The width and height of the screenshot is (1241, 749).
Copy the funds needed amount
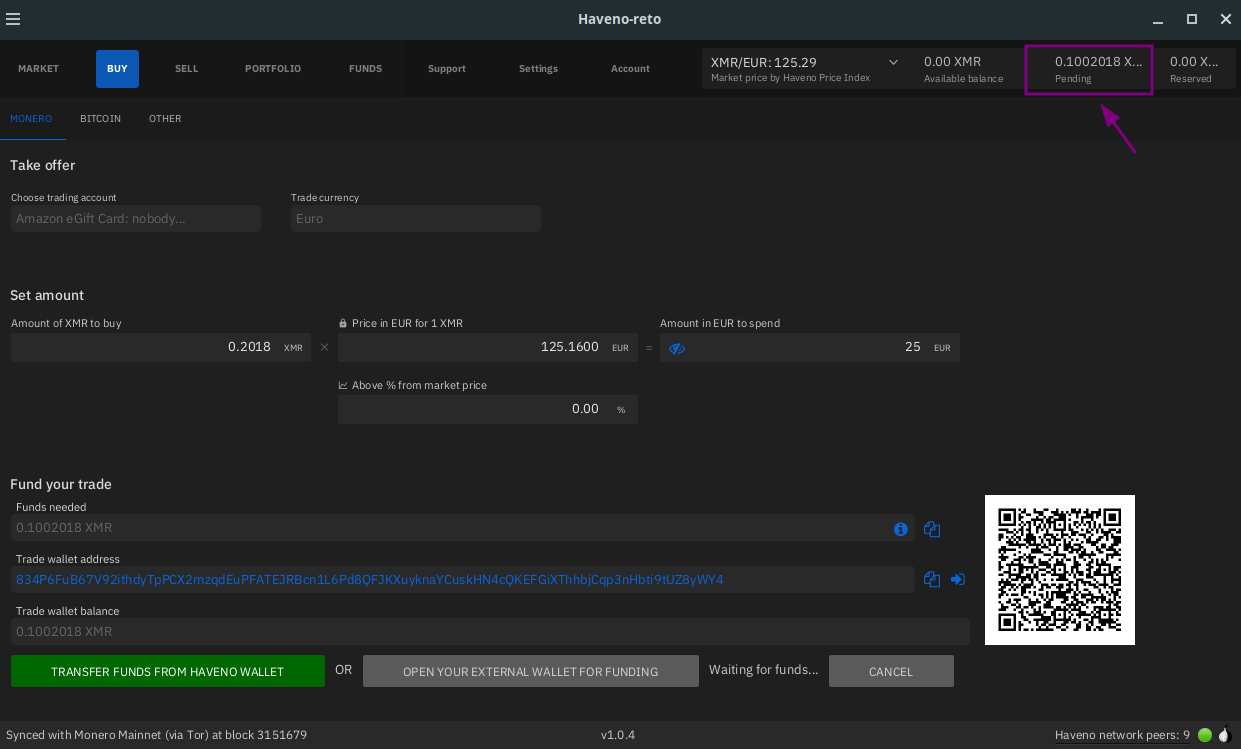[932, 529]
